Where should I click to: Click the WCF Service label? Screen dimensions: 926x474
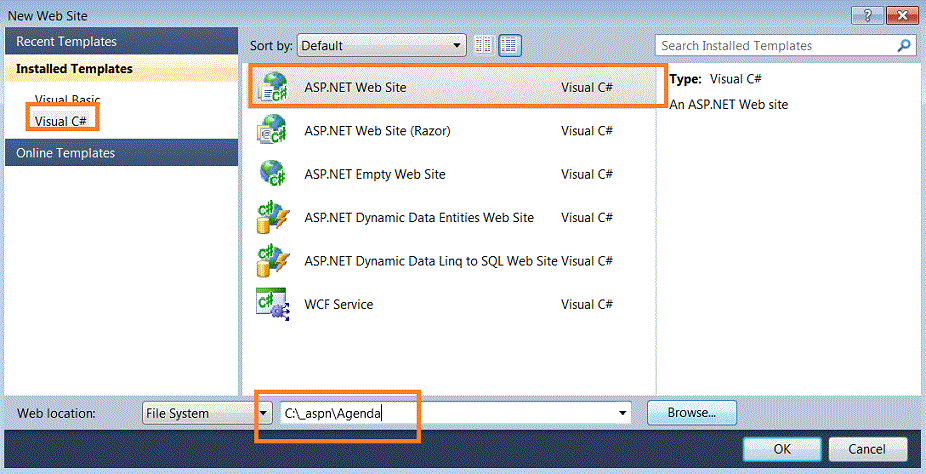coord(338,305)
